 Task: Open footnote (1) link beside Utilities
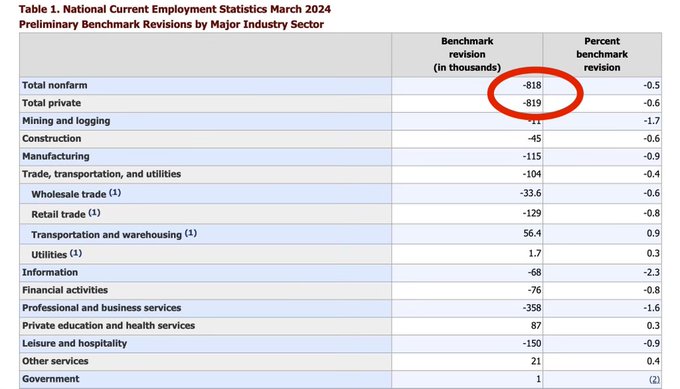coord(75,253)
